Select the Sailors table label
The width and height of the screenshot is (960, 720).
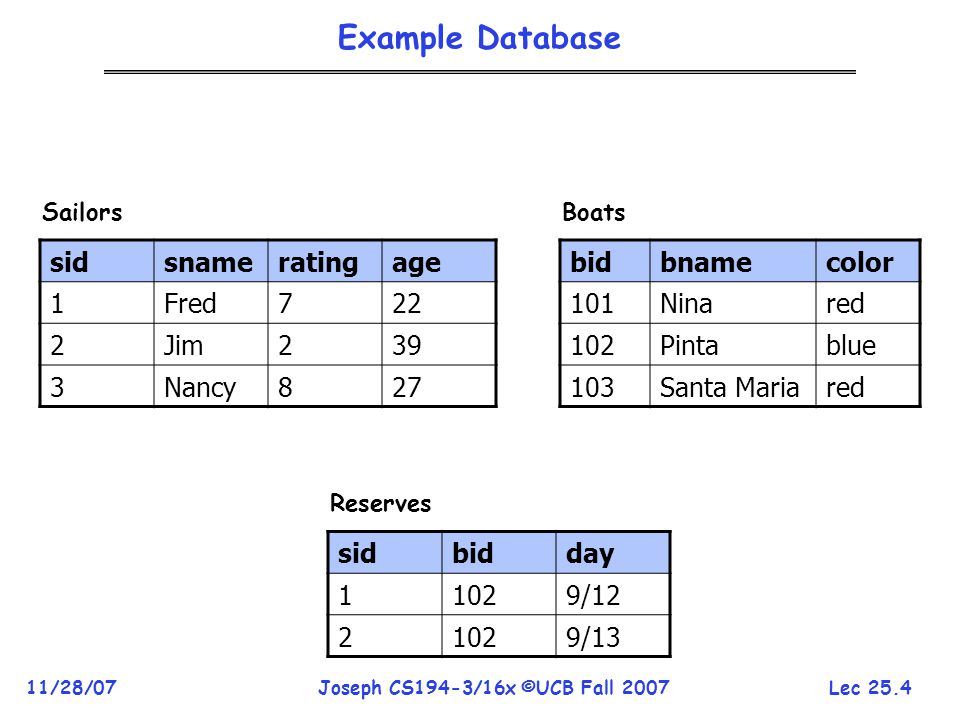82,212
